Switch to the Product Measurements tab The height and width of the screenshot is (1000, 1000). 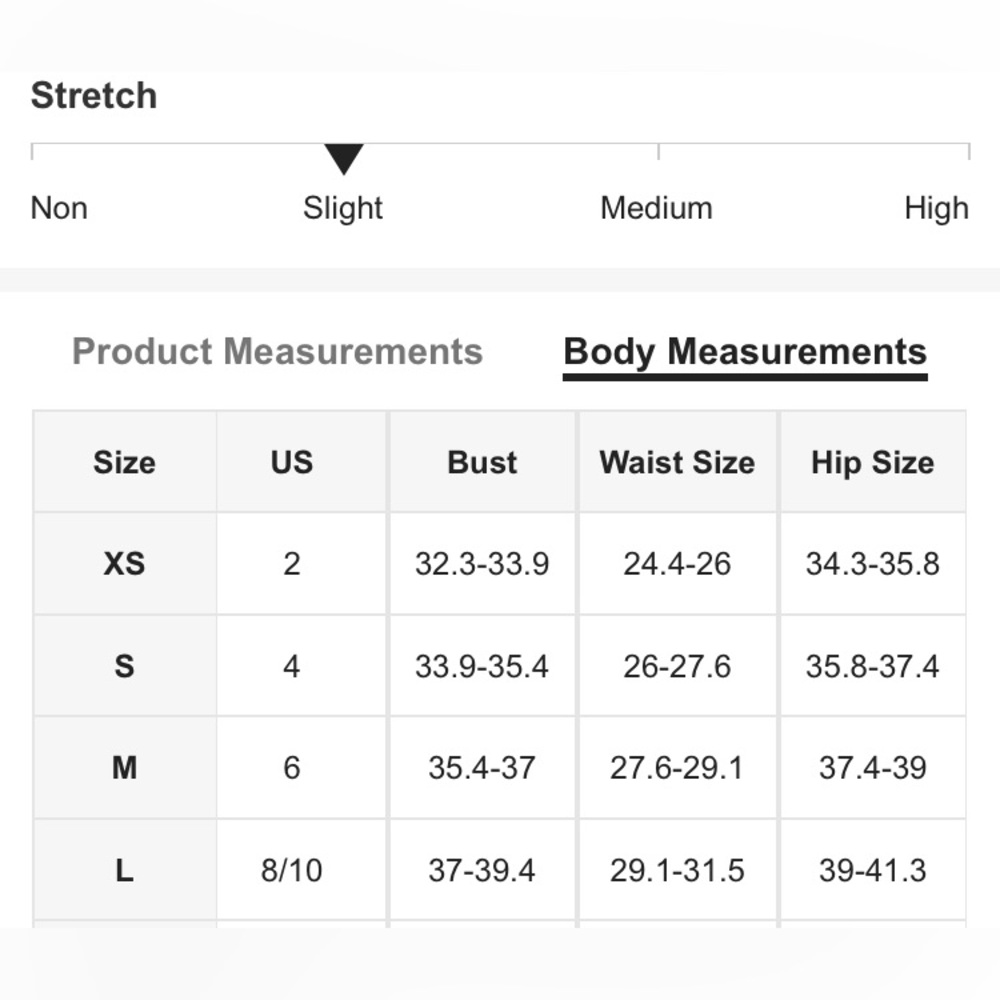click(x=277, y=351)
